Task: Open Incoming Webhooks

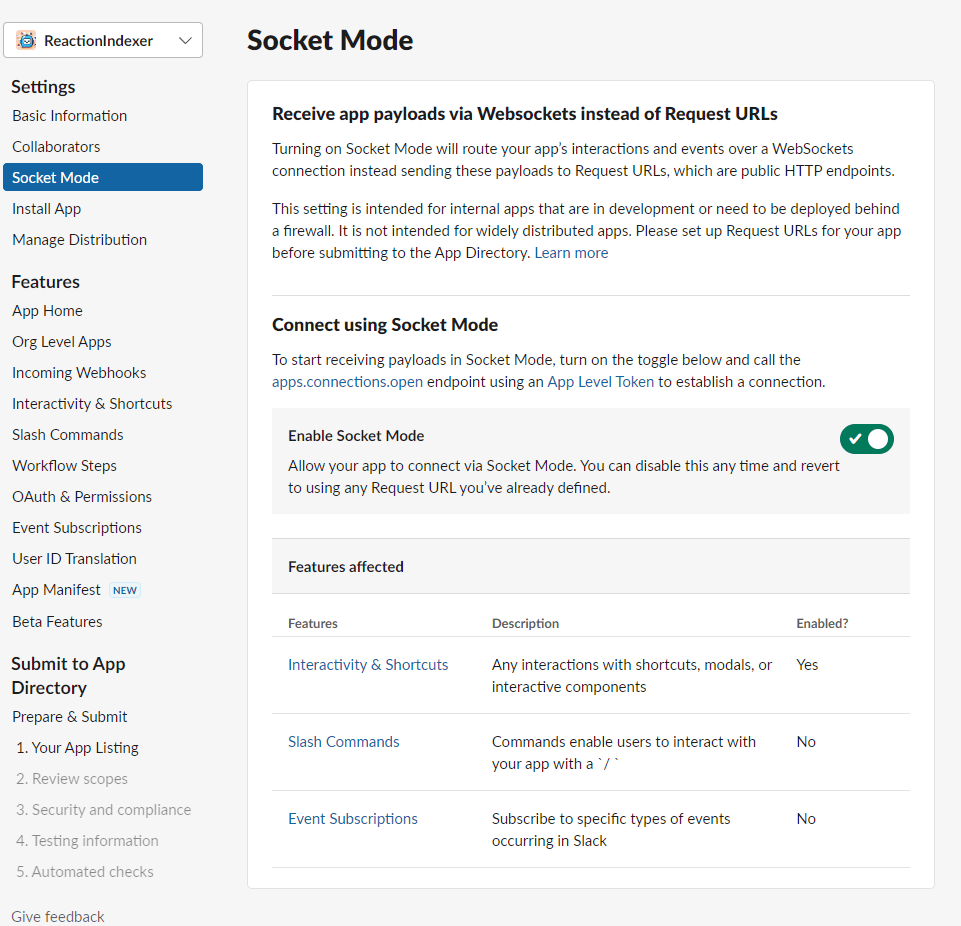Action: [79, 373]
